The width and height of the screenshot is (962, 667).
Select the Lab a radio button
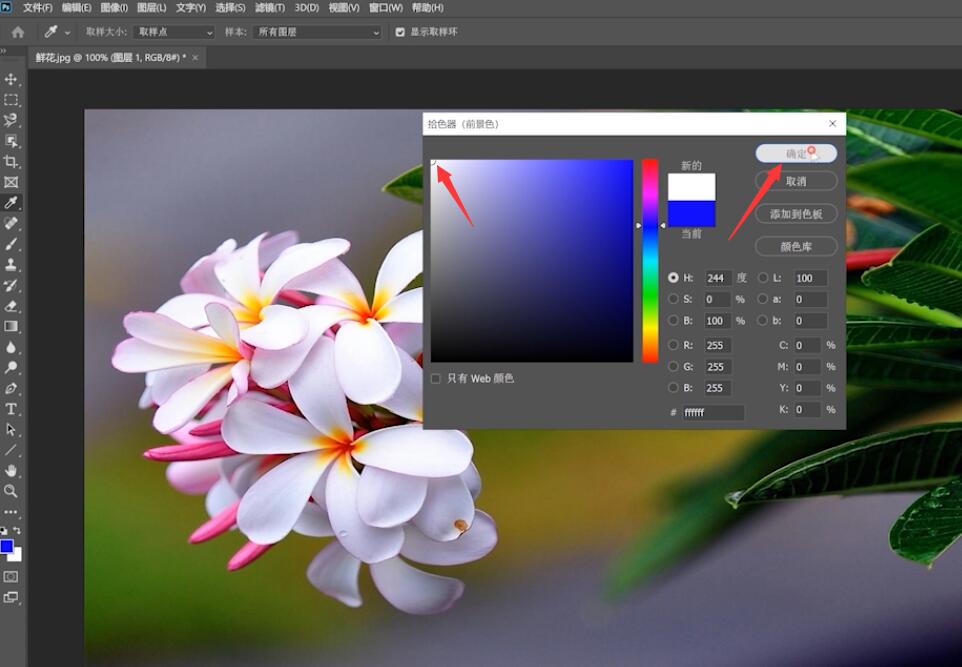pyautogui.click(x=763, y=299)
